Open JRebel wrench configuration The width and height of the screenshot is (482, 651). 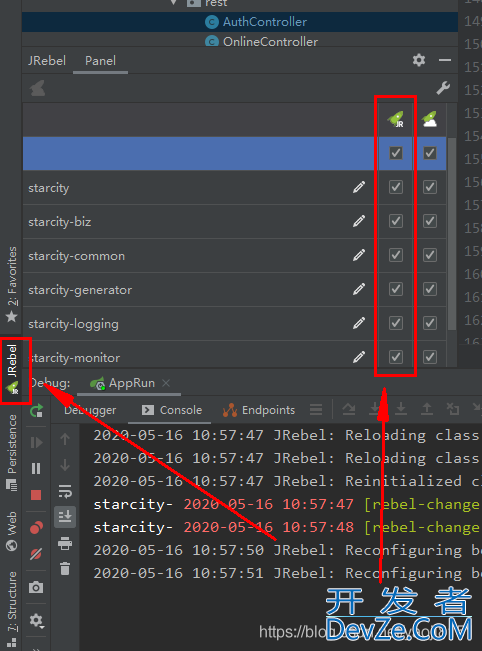[443, 88]
